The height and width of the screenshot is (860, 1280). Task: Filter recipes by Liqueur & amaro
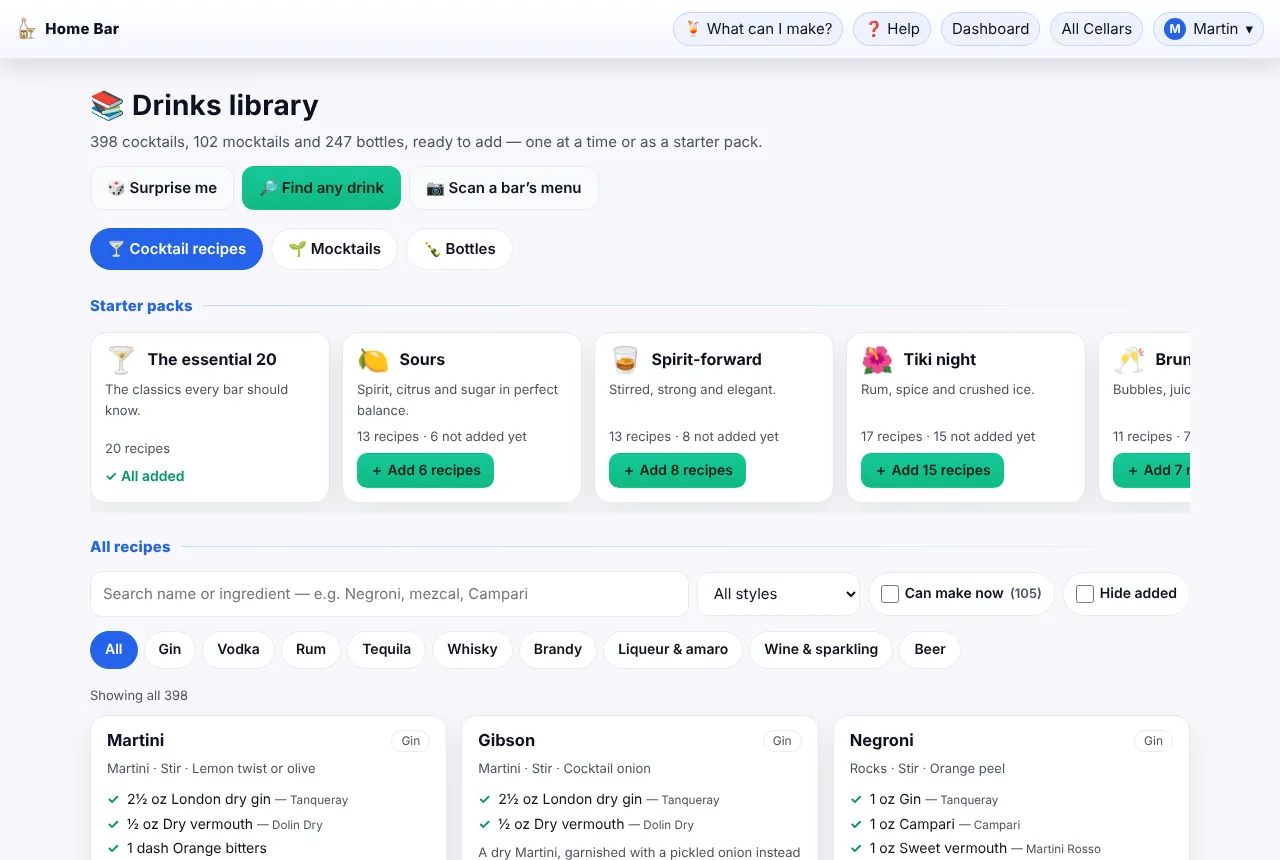pyautogui.click(x=673, y=649)
